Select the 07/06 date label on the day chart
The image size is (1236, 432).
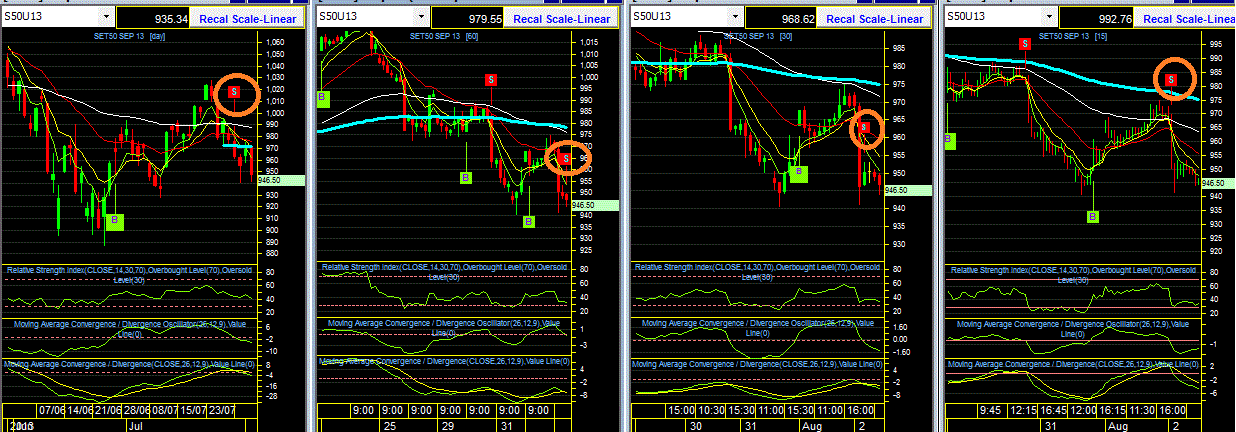51,411
